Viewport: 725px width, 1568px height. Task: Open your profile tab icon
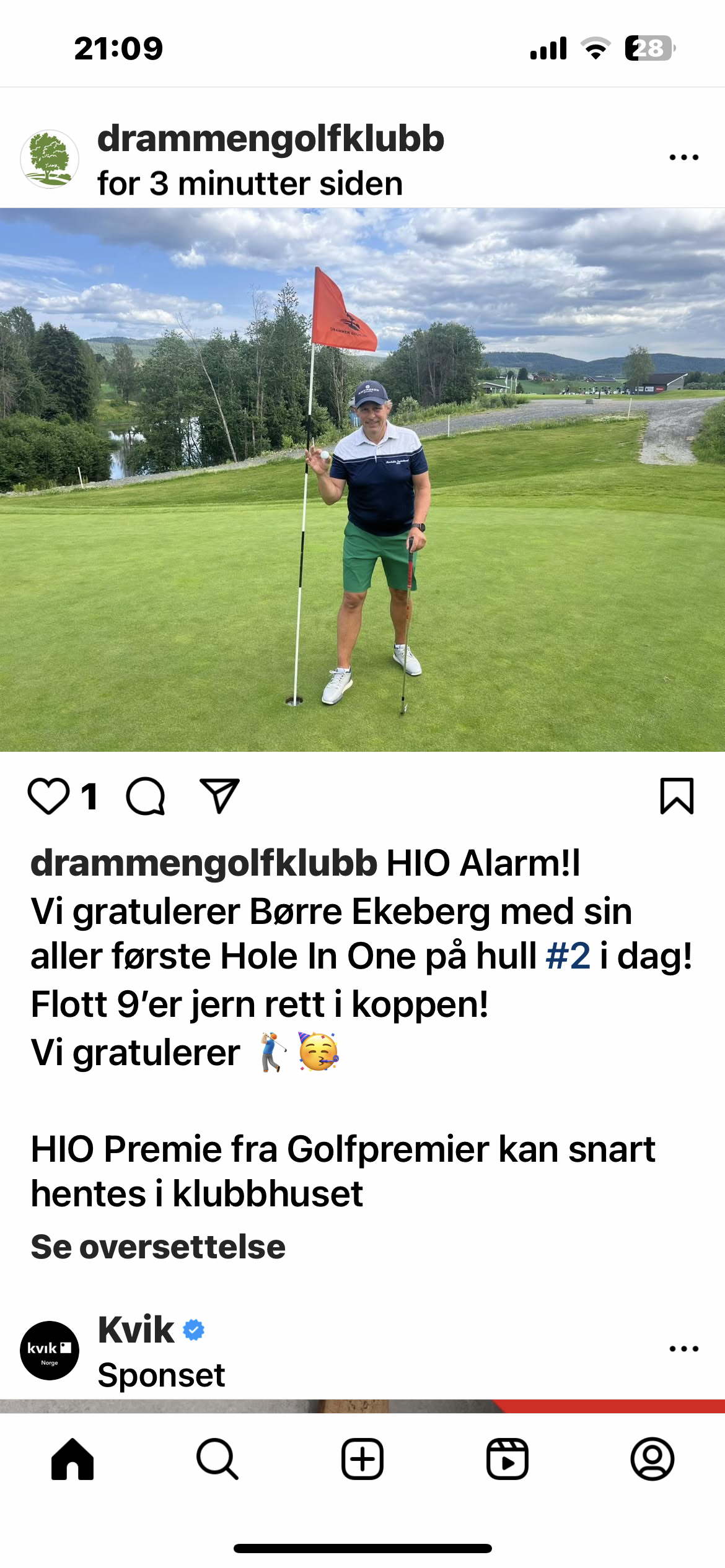click(x=652, y=1459)
